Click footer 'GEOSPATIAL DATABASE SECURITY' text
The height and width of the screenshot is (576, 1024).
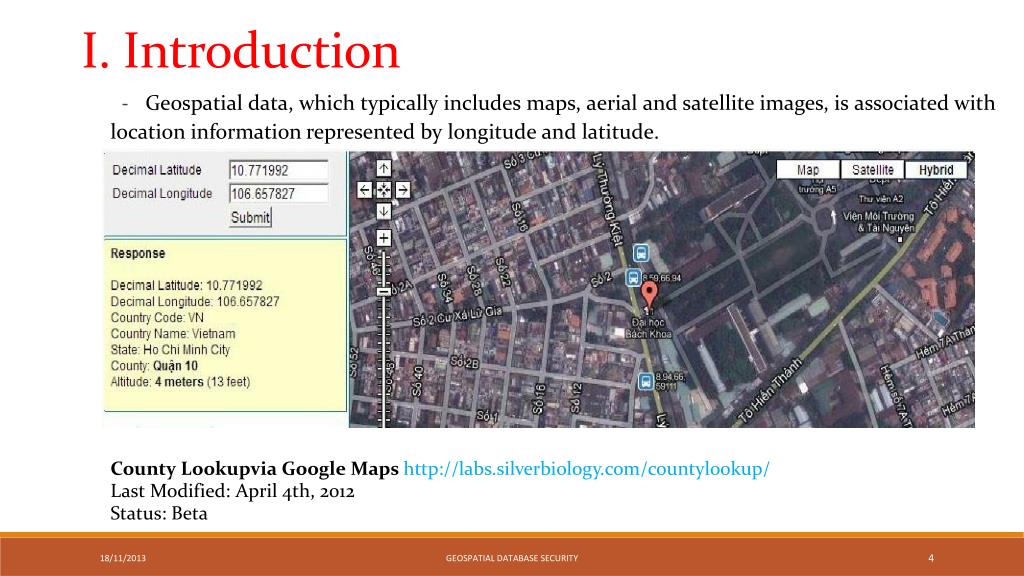[x=512, y=558]
